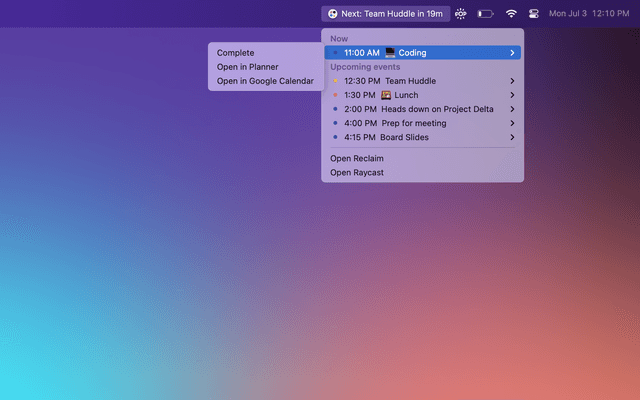Expand the Team Huddle chevron arrow
The image size is (640, 400).
coord(512,81)
